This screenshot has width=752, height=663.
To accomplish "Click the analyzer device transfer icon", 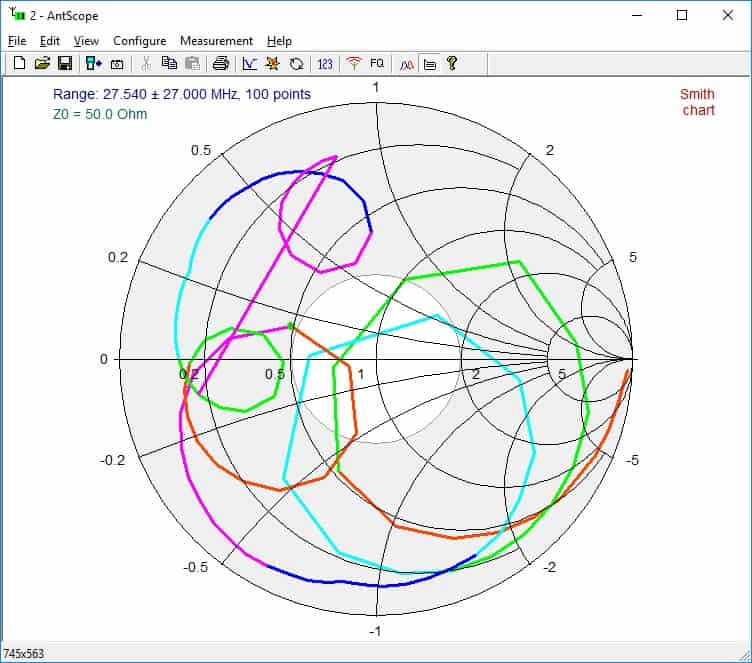I will point(94,63).
